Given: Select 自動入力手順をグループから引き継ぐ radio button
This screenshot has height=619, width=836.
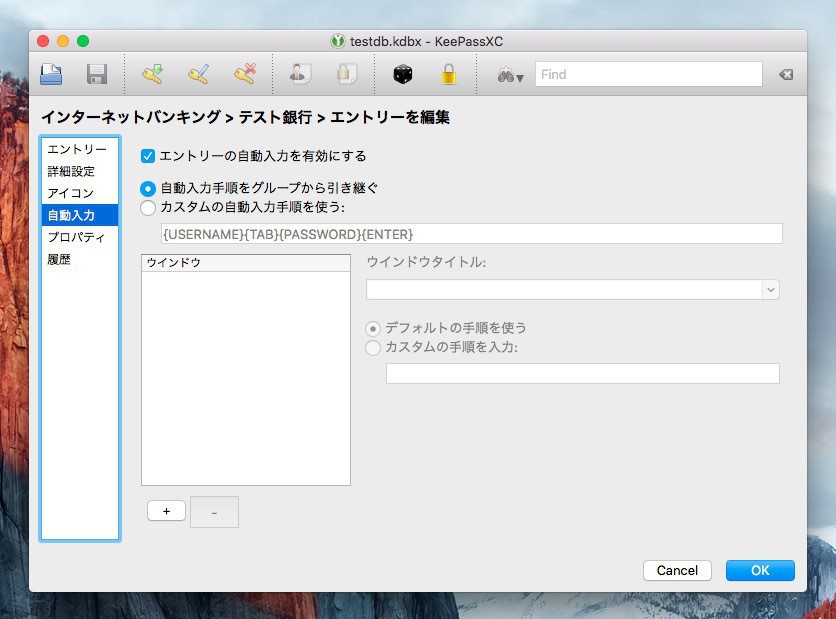Looking at the screenshot, I should point(148,188).
